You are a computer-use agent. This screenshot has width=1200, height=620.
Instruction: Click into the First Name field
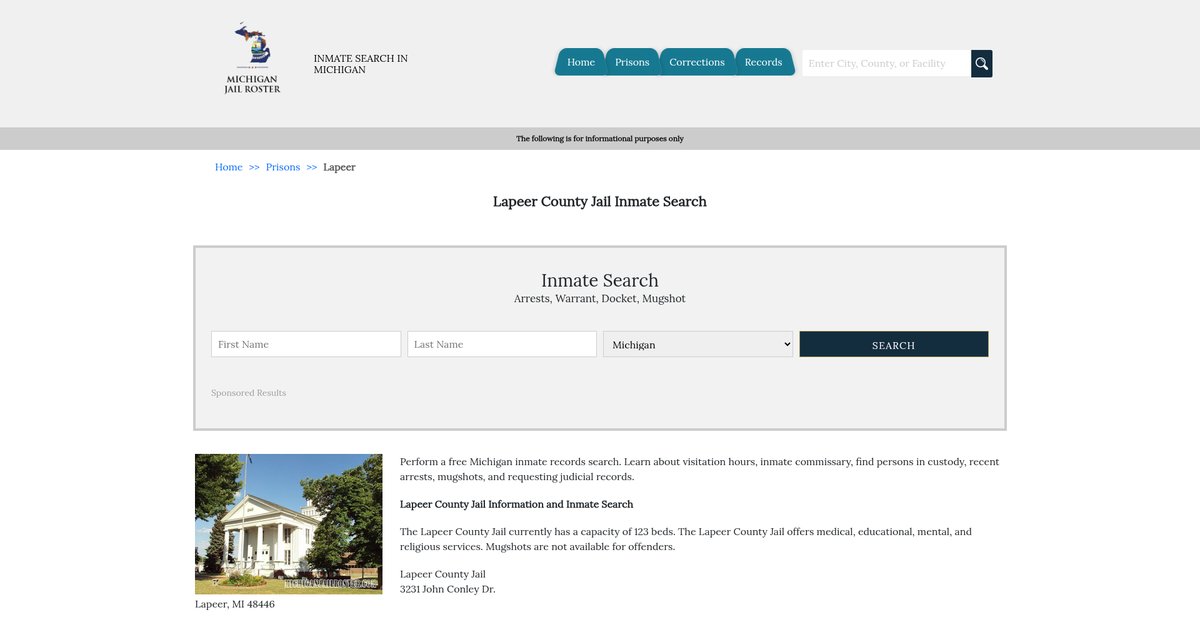pyautogui.click(x=306, y=344)
